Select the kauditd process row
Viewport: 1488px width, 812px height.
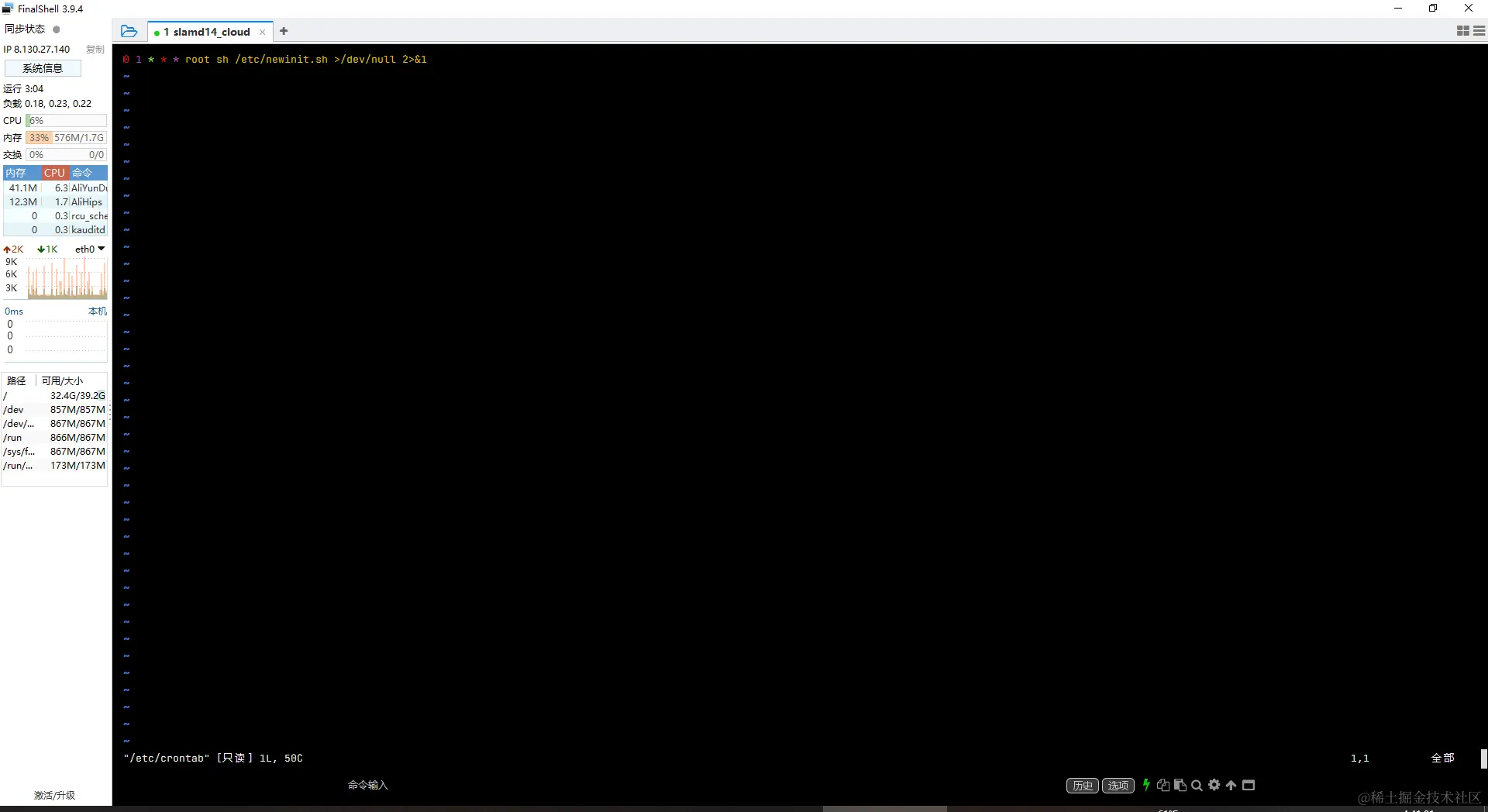click(56, 229)
